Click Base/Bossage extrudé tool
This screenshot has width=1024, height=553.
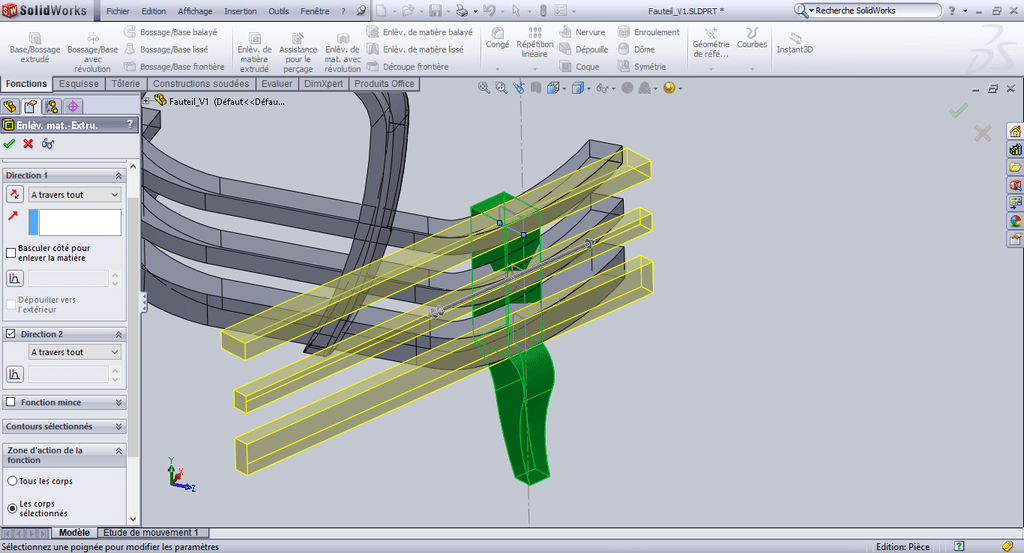pyautogui.click(x=35, y=47)
